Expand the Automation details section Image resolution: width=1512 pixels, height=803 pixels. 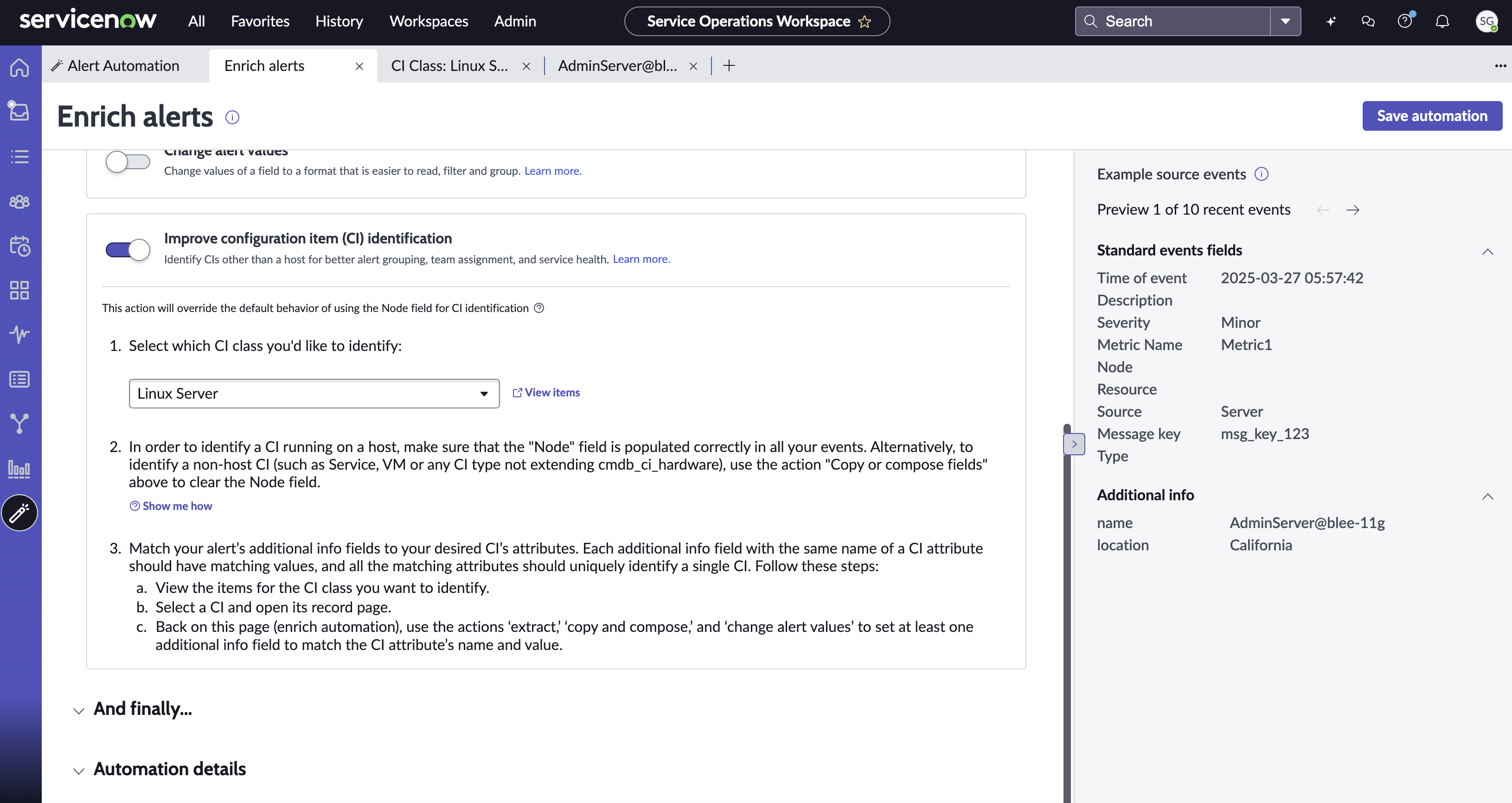(x=79, y=771)
